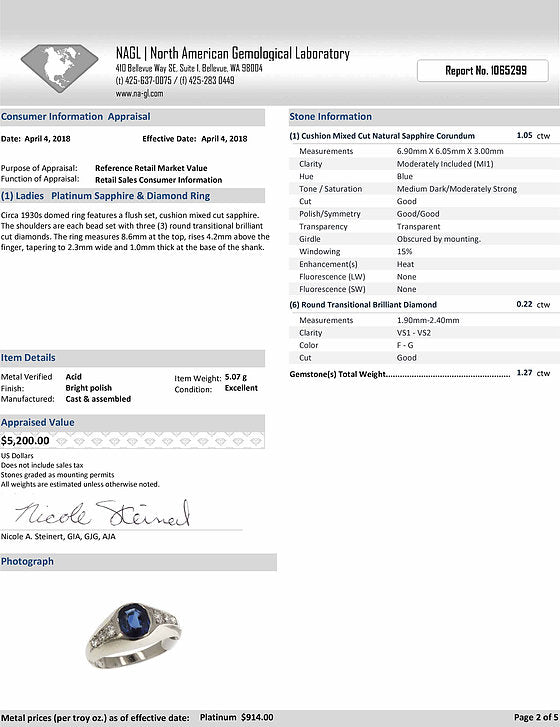The height and width of the screenshot is (727, 560).
Task: Select diamond clarity 'VS1 - VS2'
Action: click(x=414, y=332)
